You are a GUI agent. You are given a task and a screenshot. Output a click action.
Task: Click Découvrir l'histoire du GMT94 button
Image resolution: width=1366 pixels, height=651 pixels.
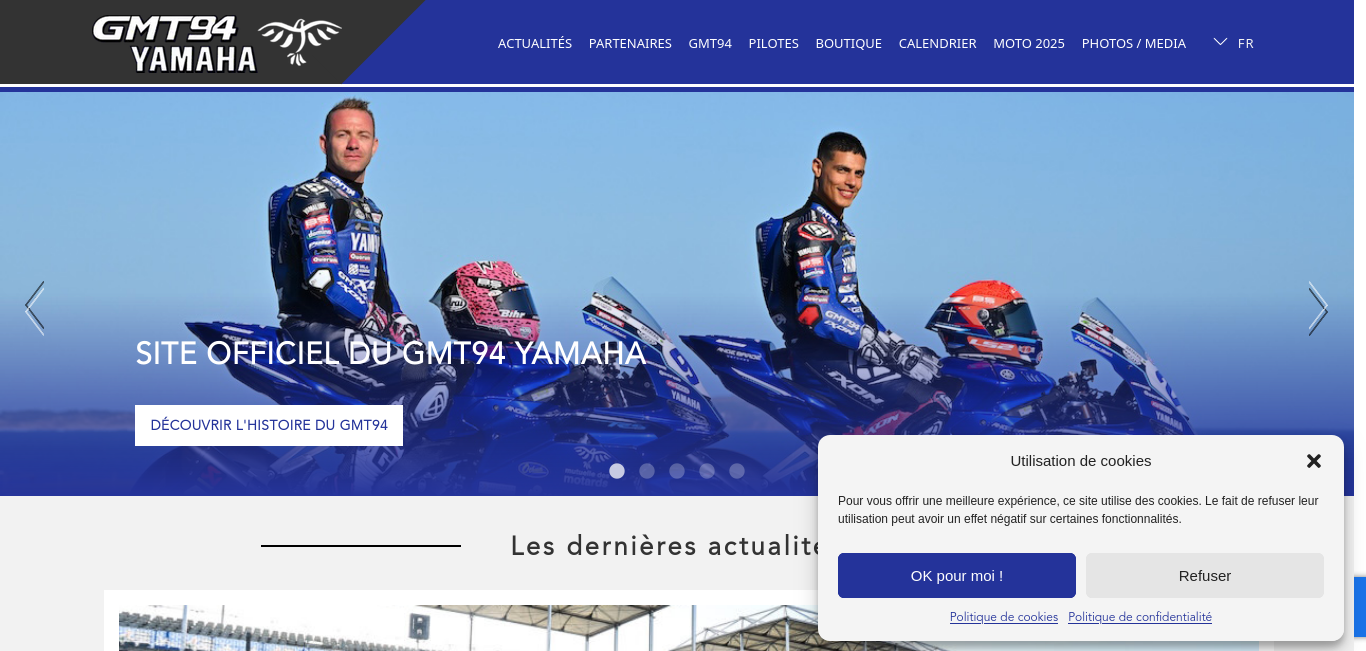(269, 425)
